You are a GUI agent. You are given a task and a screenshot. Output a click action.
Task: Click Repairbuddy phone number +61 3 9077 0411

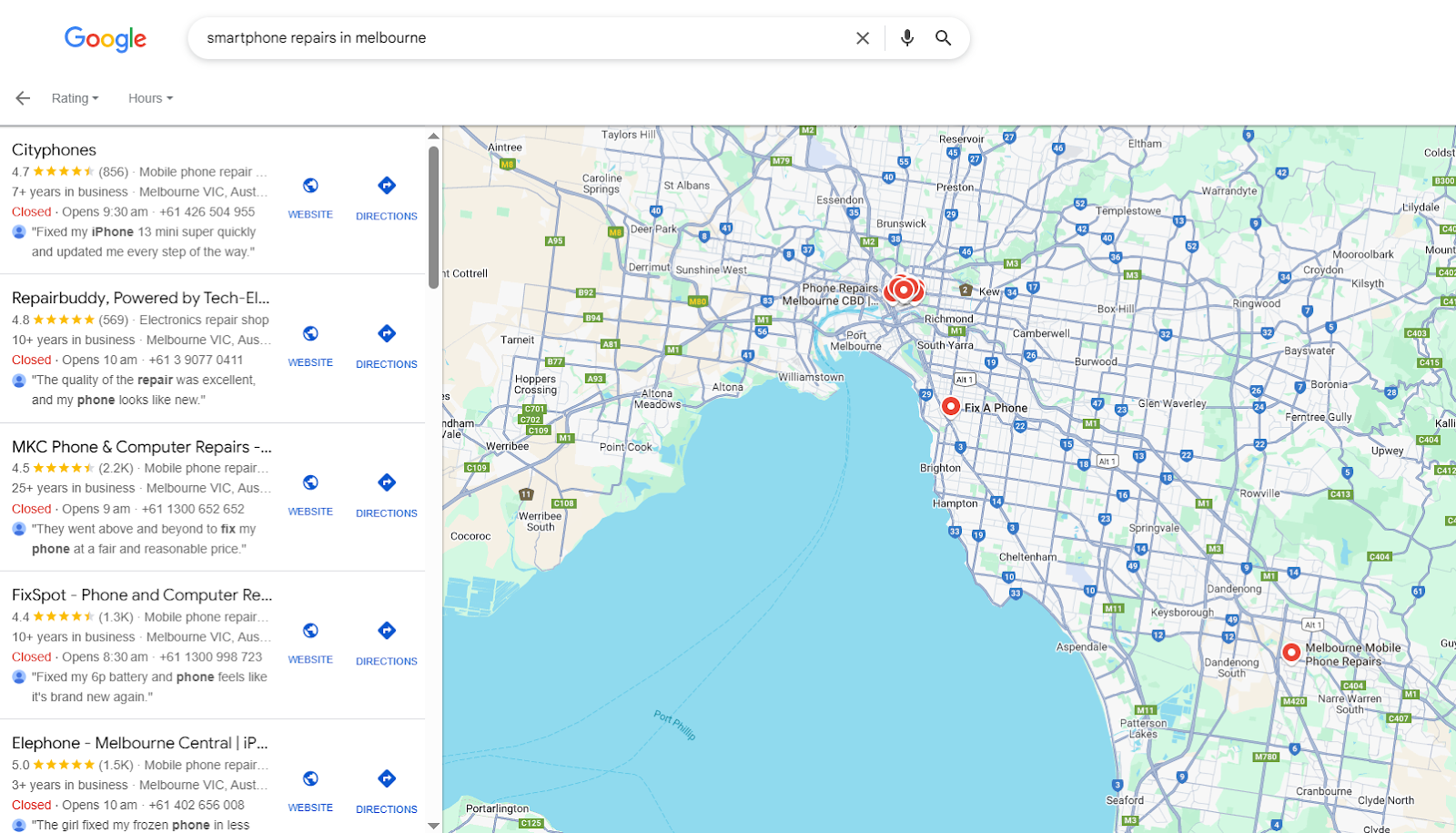pyautogui.click(x=196, y=361)
